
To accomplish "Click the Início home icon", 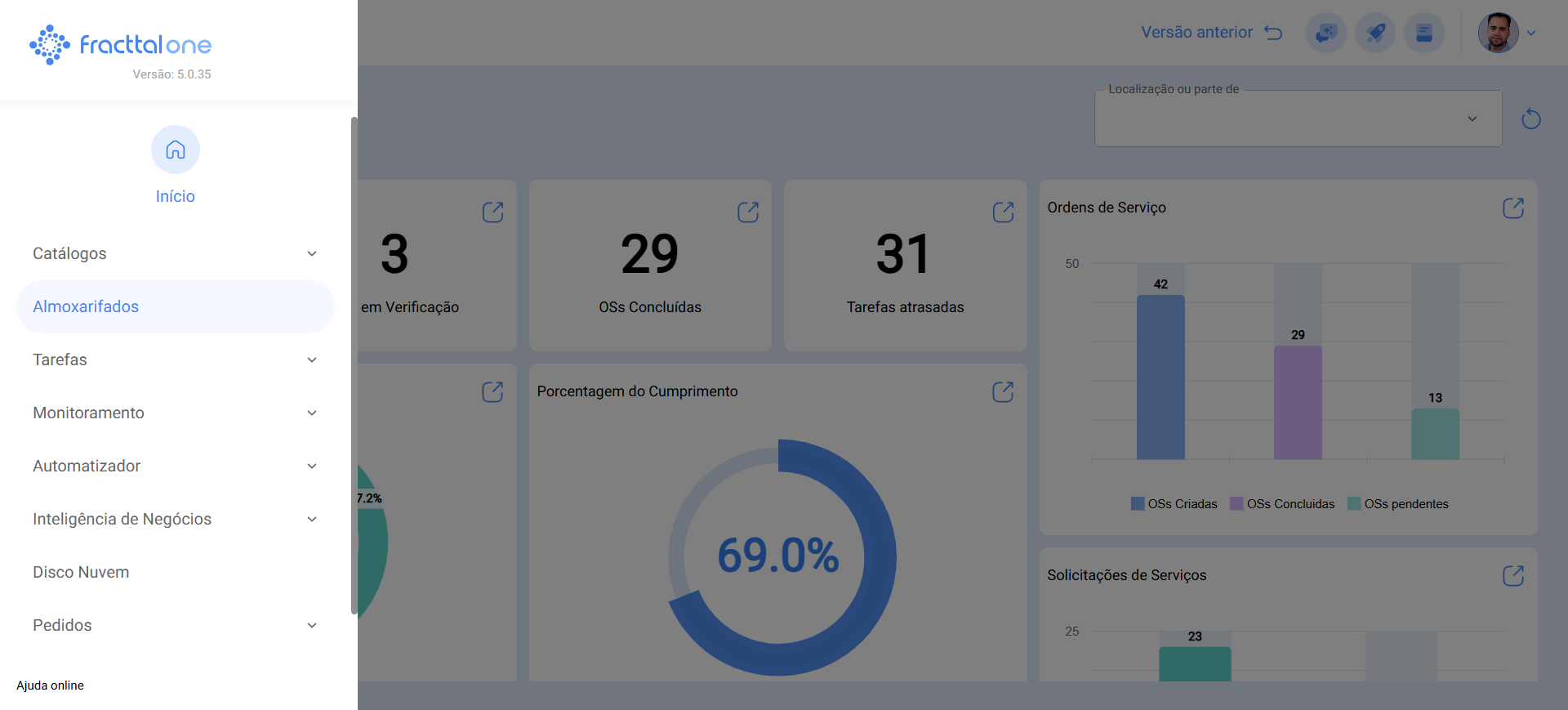I will point(176,150).
